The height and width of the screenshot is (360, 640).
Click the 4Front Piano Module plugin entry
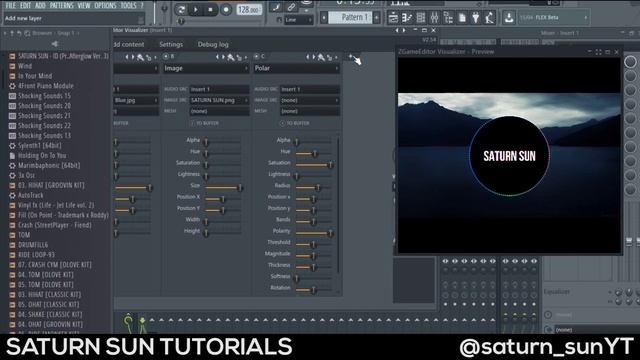click(46, 86)
